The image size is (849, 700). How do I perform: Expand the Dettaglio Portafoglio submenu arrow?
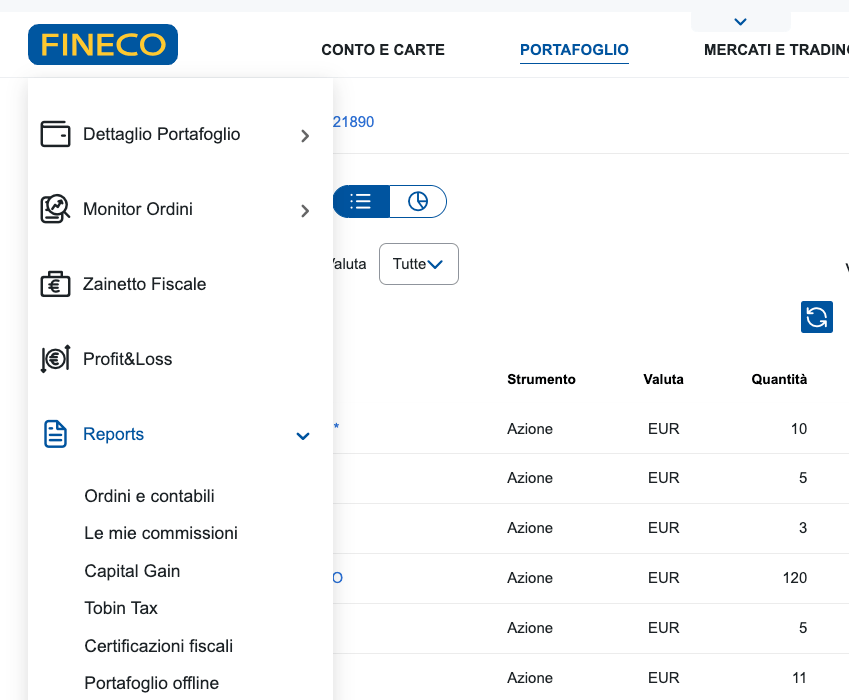[x=305, y=136]
